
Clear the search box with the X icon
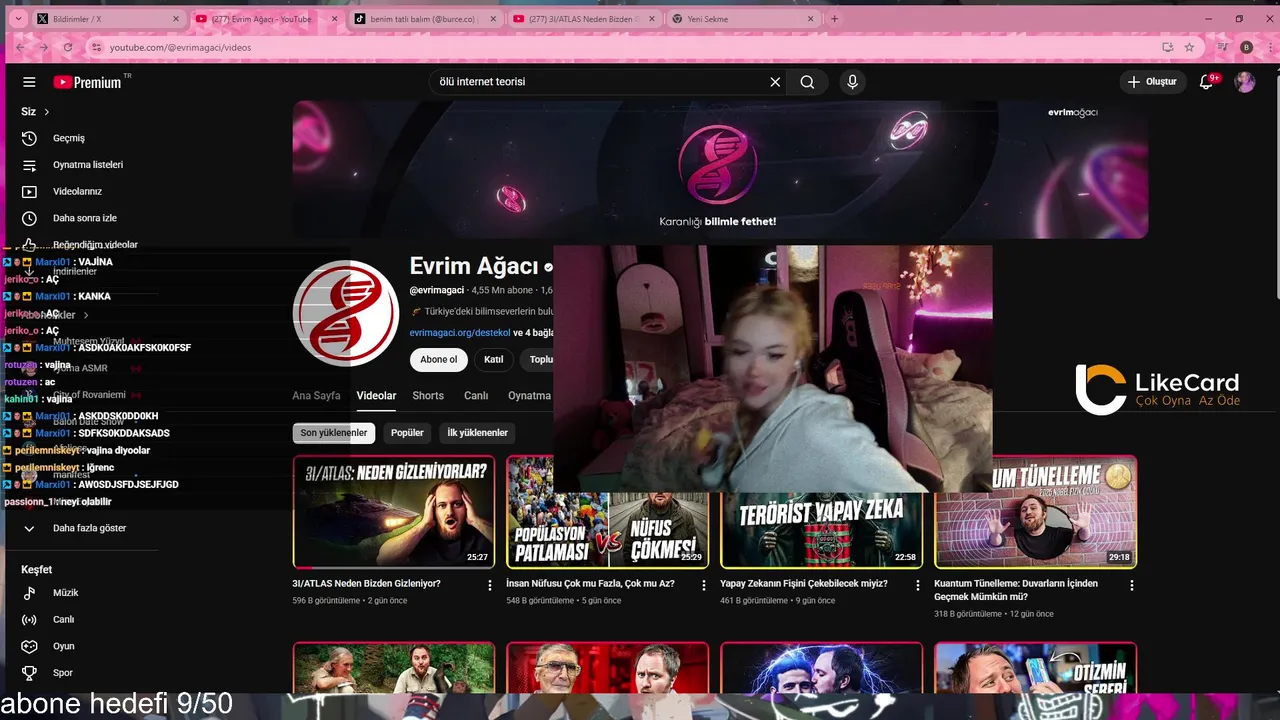pyautogui.click(x=775, y=82)
